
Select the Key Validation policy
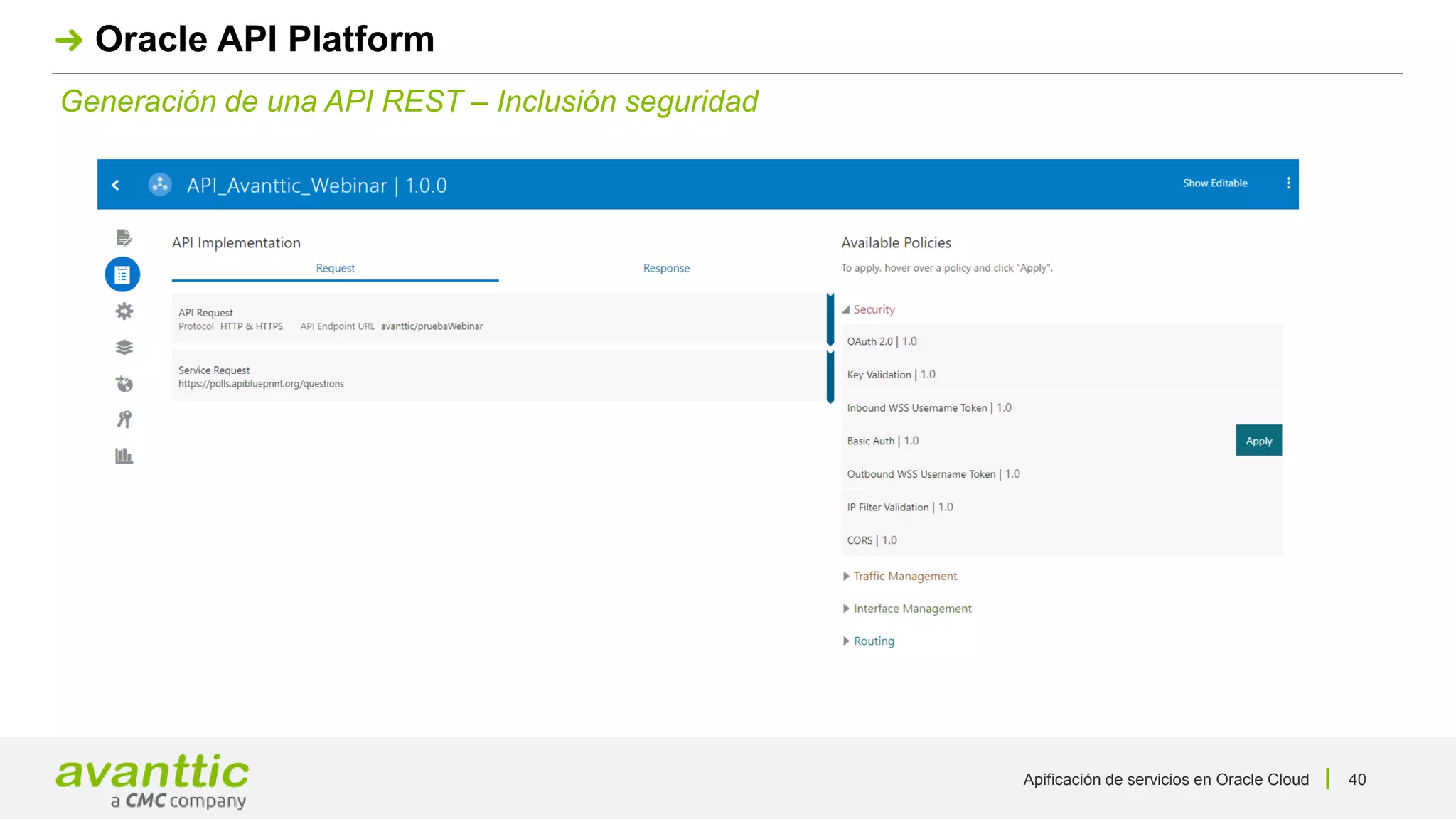[1061, 375]
